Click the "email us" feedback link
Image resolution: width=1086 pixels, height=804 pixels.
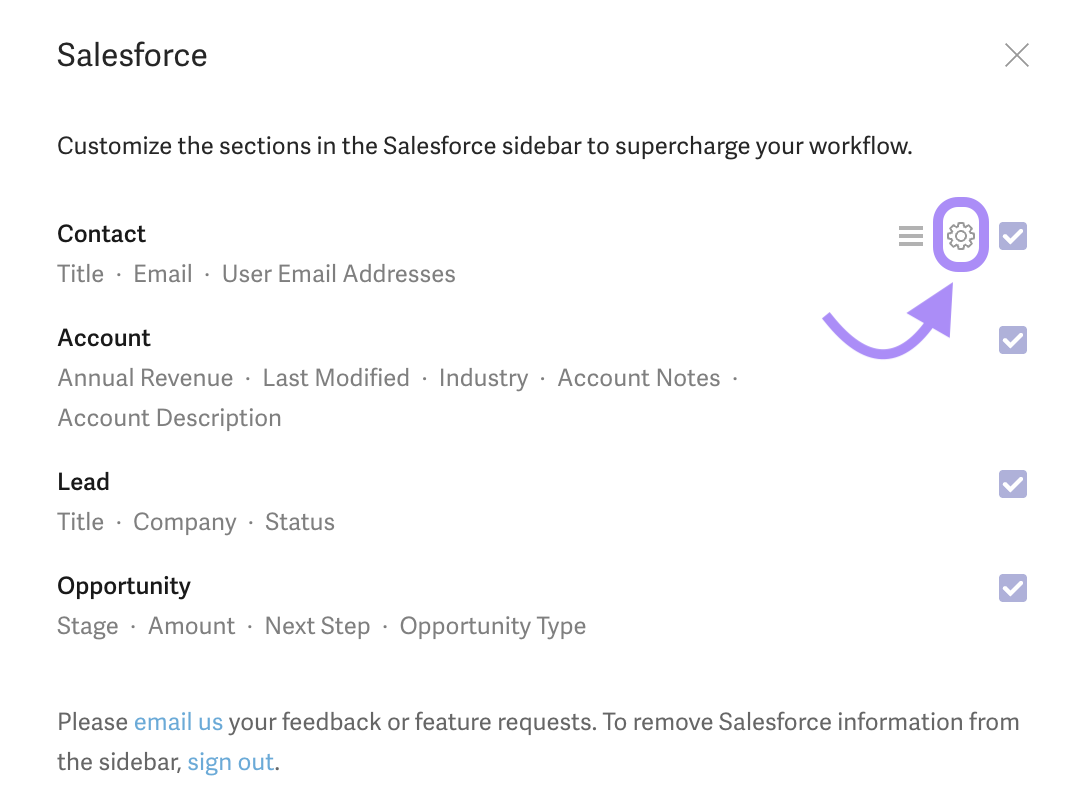(178, 722)
